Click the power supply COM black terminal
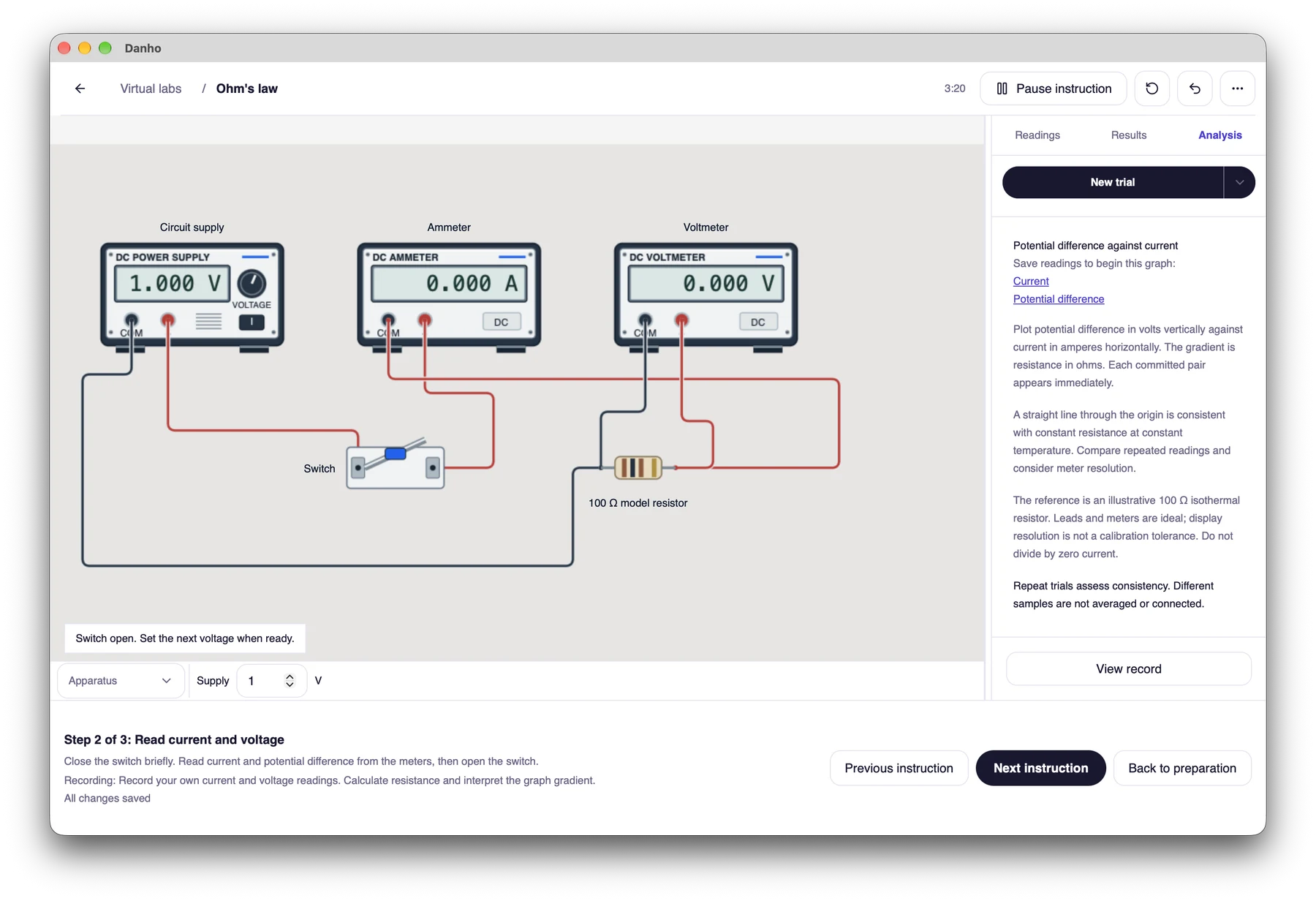This screenshot has height=901, width=1316. point(132,320)
